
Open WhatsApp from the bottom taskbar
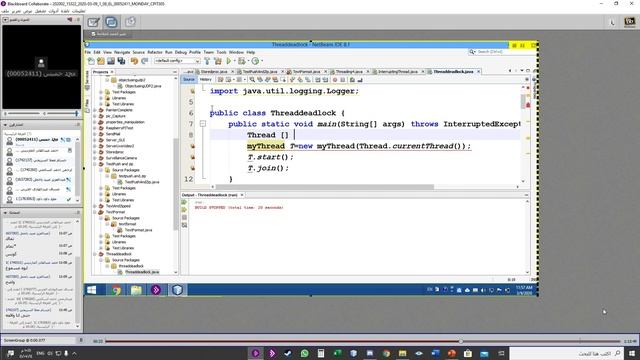pos(304,353)
